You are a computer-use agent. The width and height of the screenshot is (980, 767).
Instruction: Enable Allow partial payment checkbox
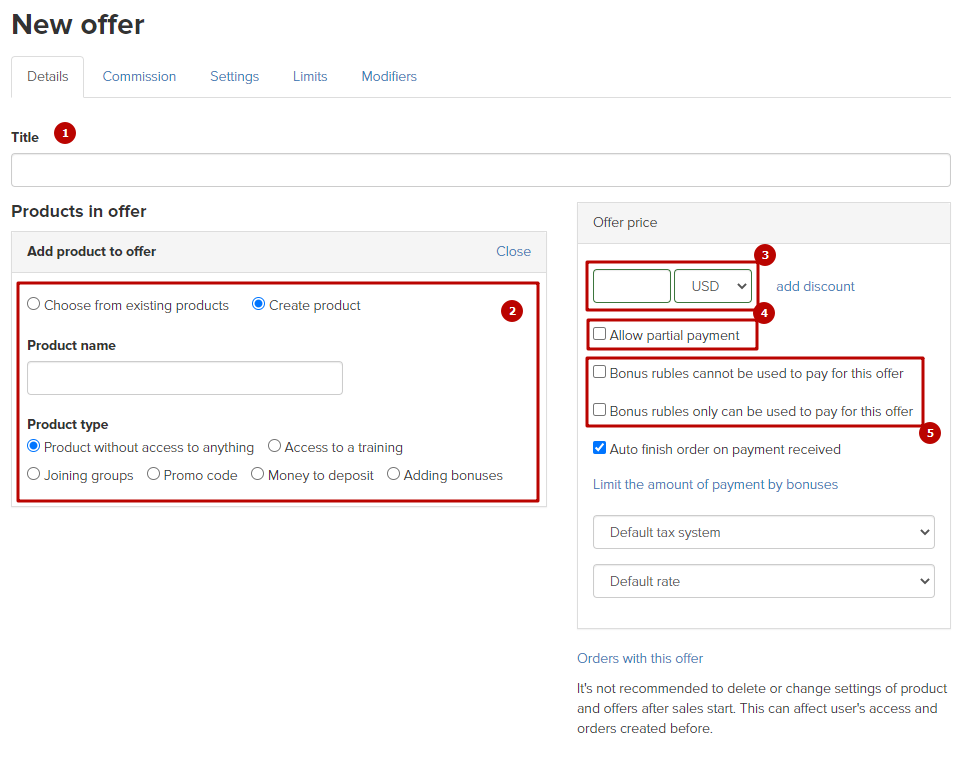pos(599,334)
